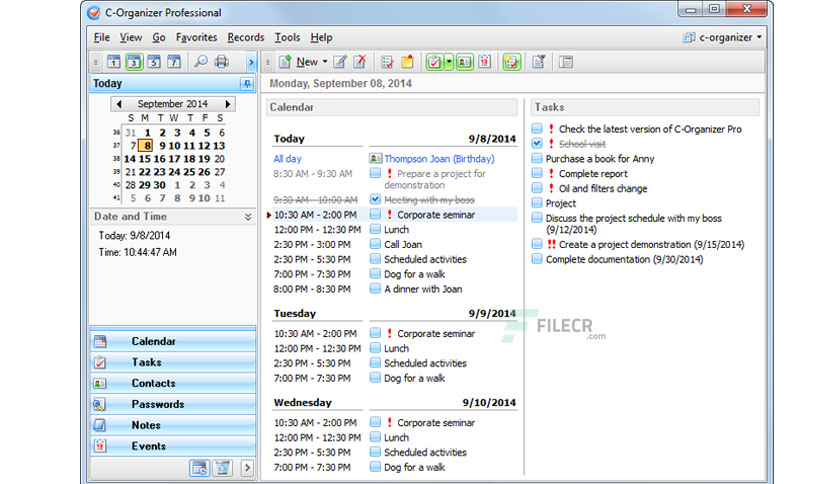Open the search magnifier tool

coord(201,62)
